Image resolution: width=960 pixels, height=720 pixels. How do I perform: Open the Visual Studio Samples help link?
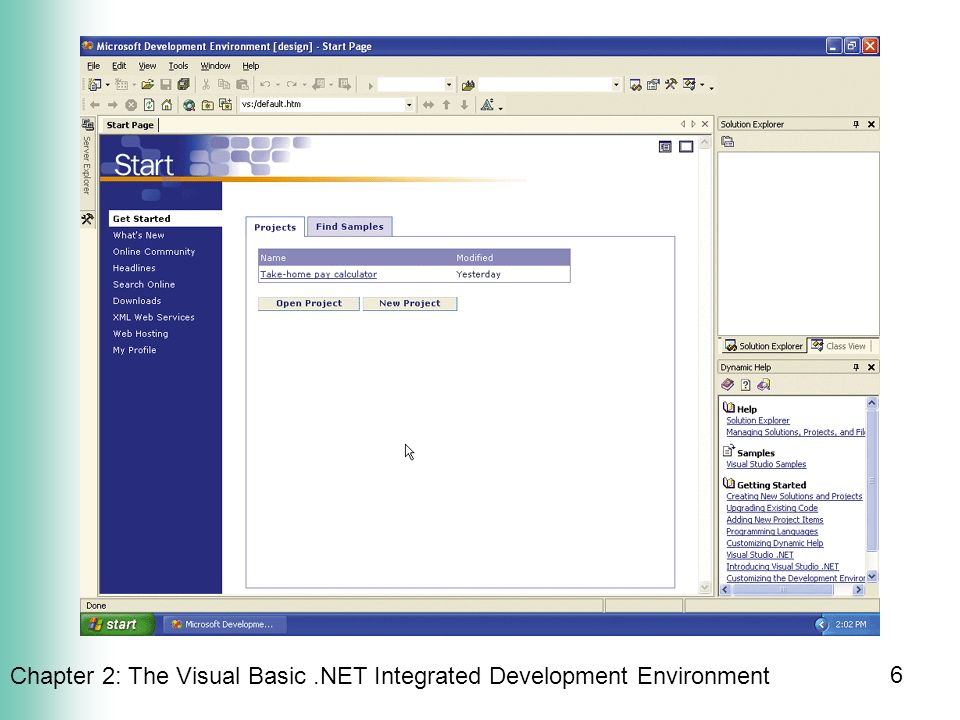[766, 465]
